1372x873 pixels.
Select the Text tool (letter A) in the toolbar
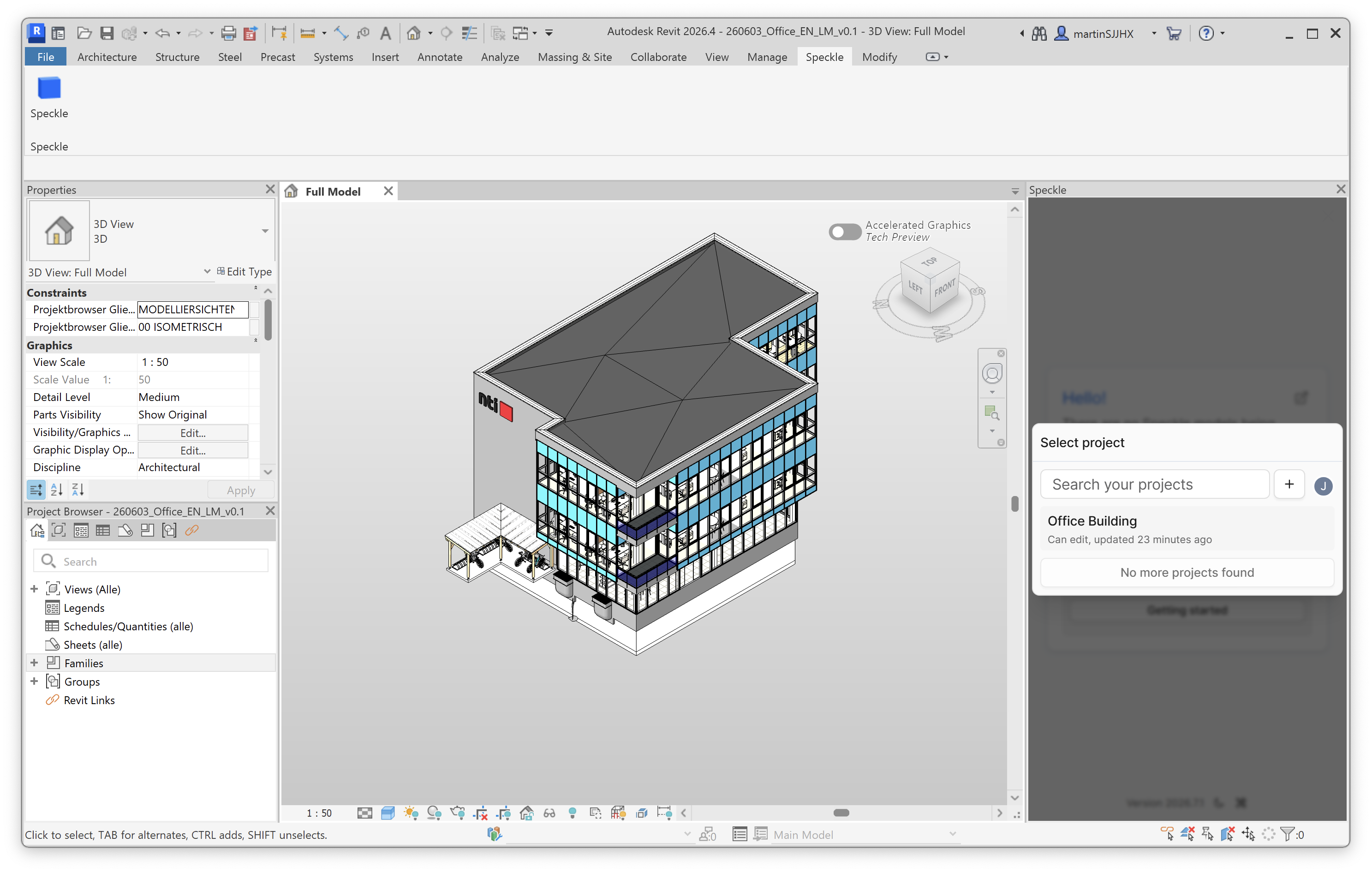coord(386,33)
